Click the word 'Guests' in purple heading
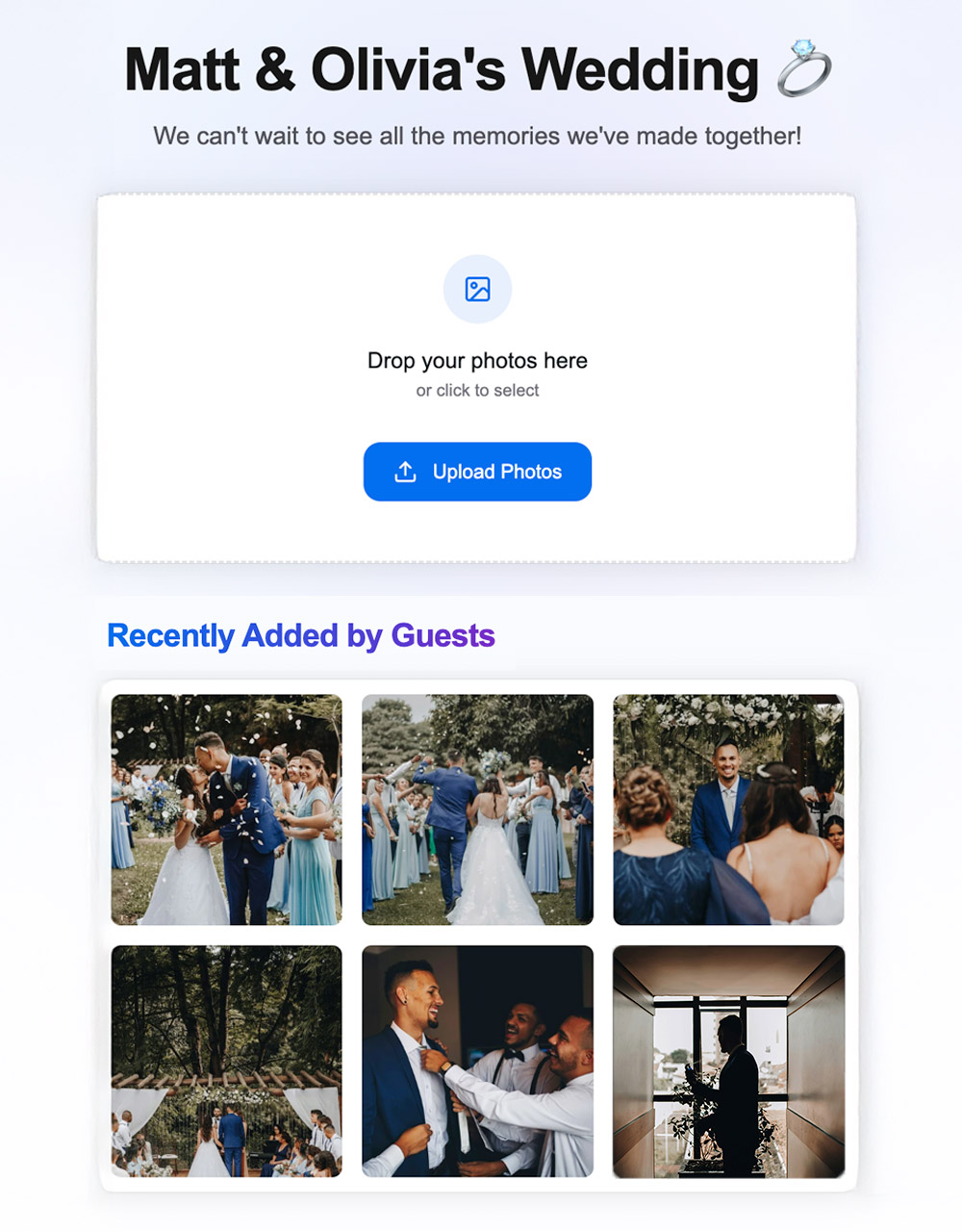The width and height of the screenshot is (962, 1232). pyautogui.click(x=443, y=635)
